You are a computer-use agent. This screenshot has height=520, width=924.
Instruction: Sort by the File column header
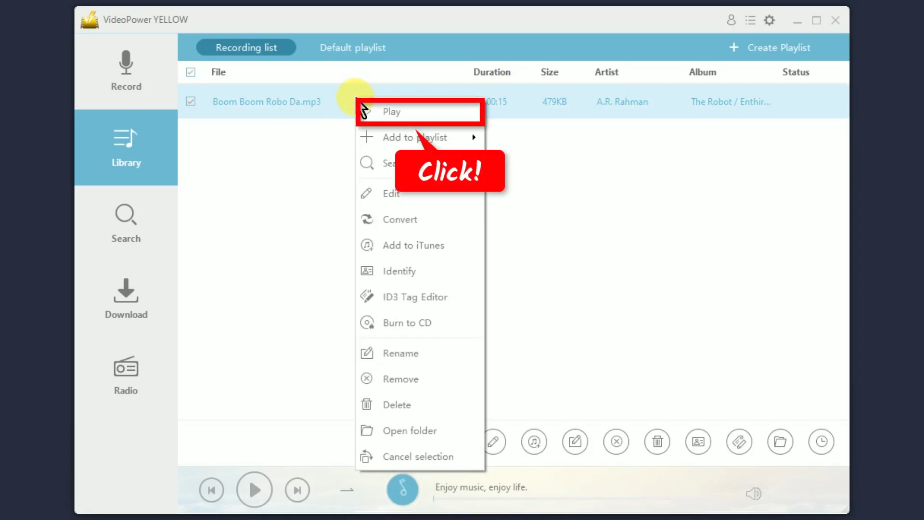[x=219, y=72]
